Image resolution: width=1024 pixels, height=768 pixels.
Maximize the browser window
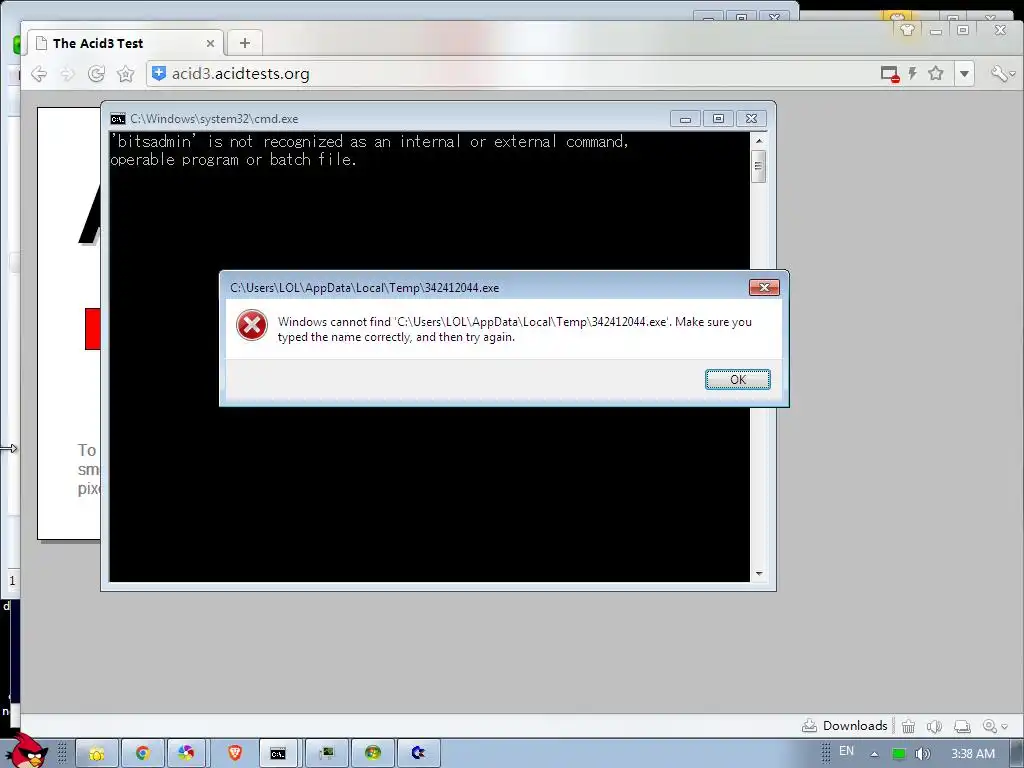[963, 30]
